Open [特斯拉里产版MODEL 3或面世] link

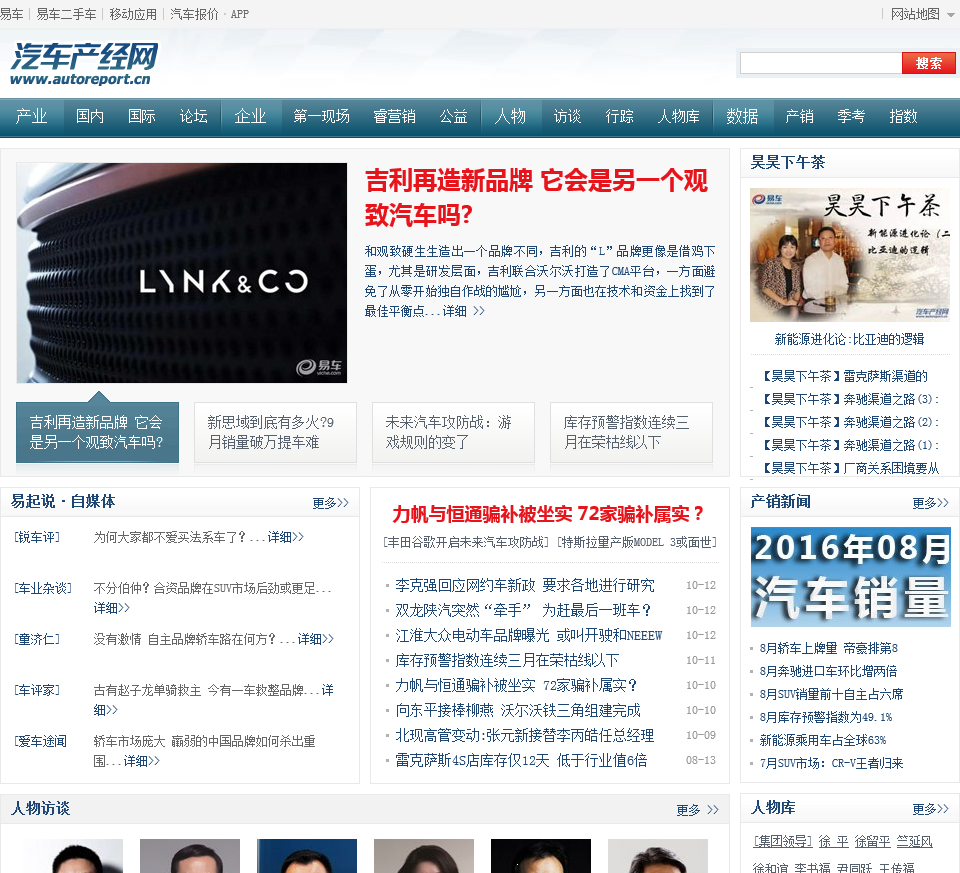(637, 542)
